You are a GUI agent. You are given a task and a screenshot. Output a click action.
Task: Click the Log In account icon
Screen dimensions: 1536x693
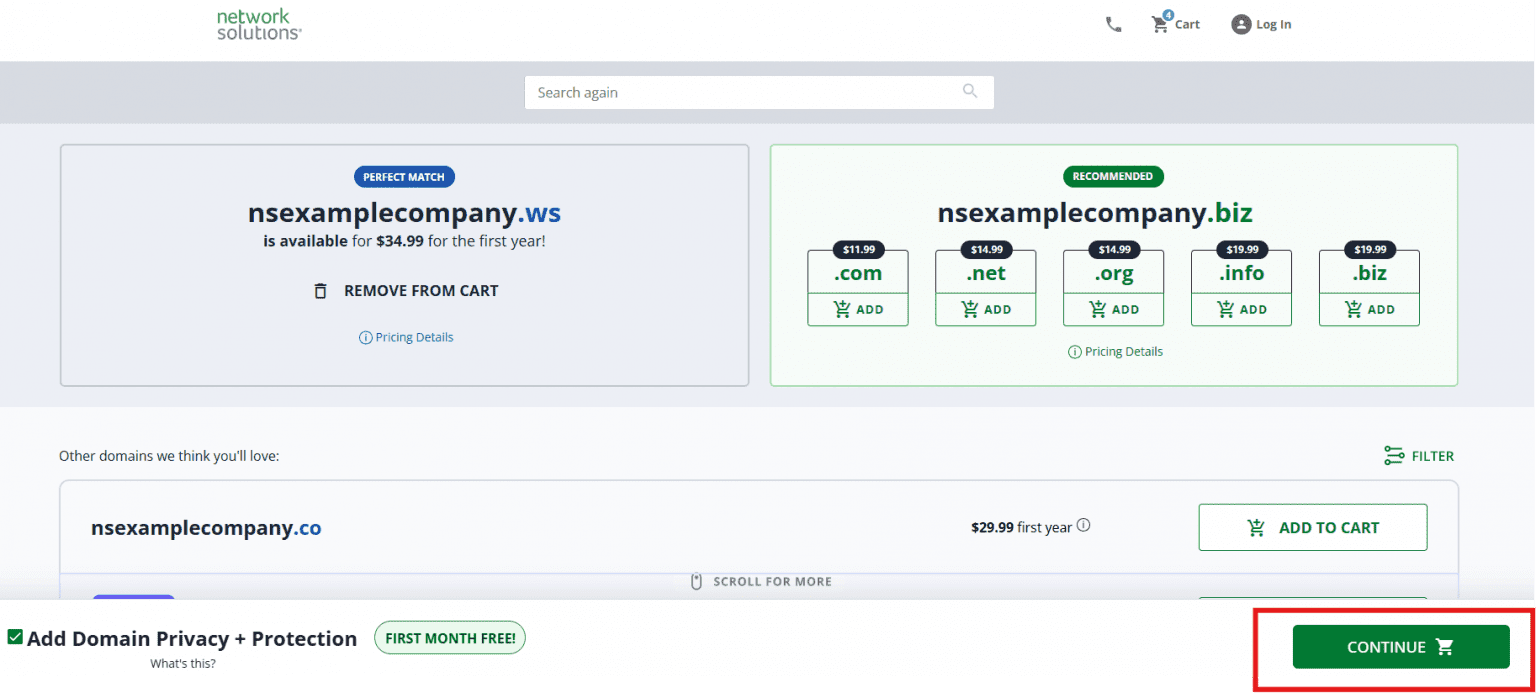click(1241, 24)
